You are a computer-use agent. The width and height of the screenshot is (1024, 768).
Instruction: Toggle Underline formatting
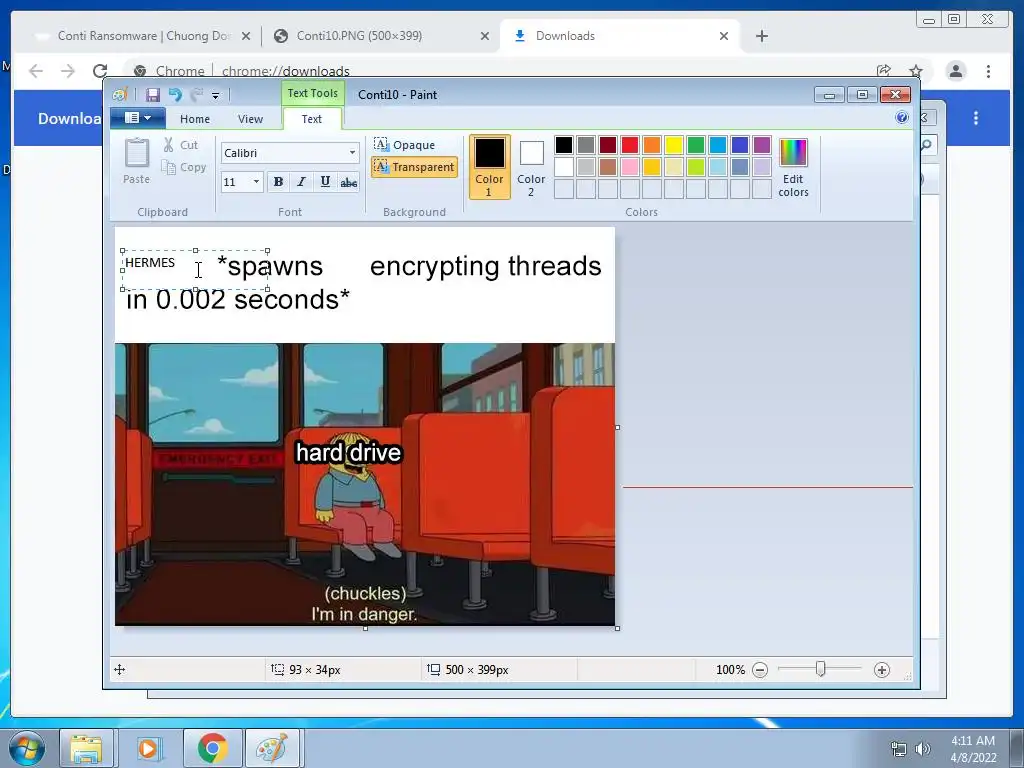point(325,182)
